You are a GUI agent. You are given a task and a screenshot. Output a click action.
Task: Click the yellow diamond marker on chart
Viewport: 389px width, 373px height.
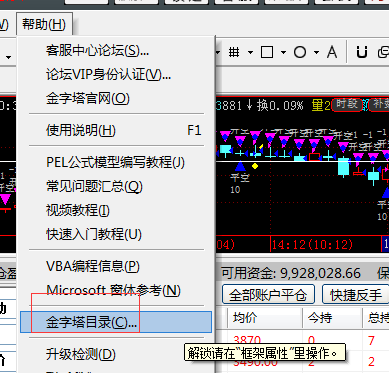[255, 166]
